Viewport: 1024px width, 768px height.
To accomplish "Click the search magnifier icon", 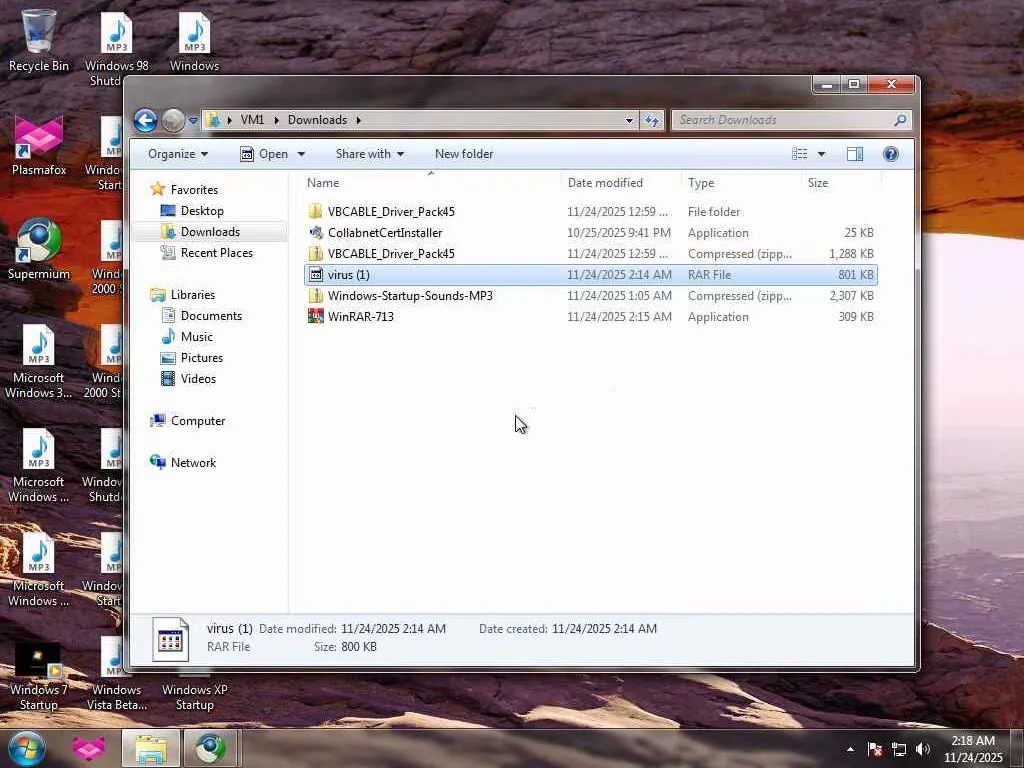I will click(901, 120).
